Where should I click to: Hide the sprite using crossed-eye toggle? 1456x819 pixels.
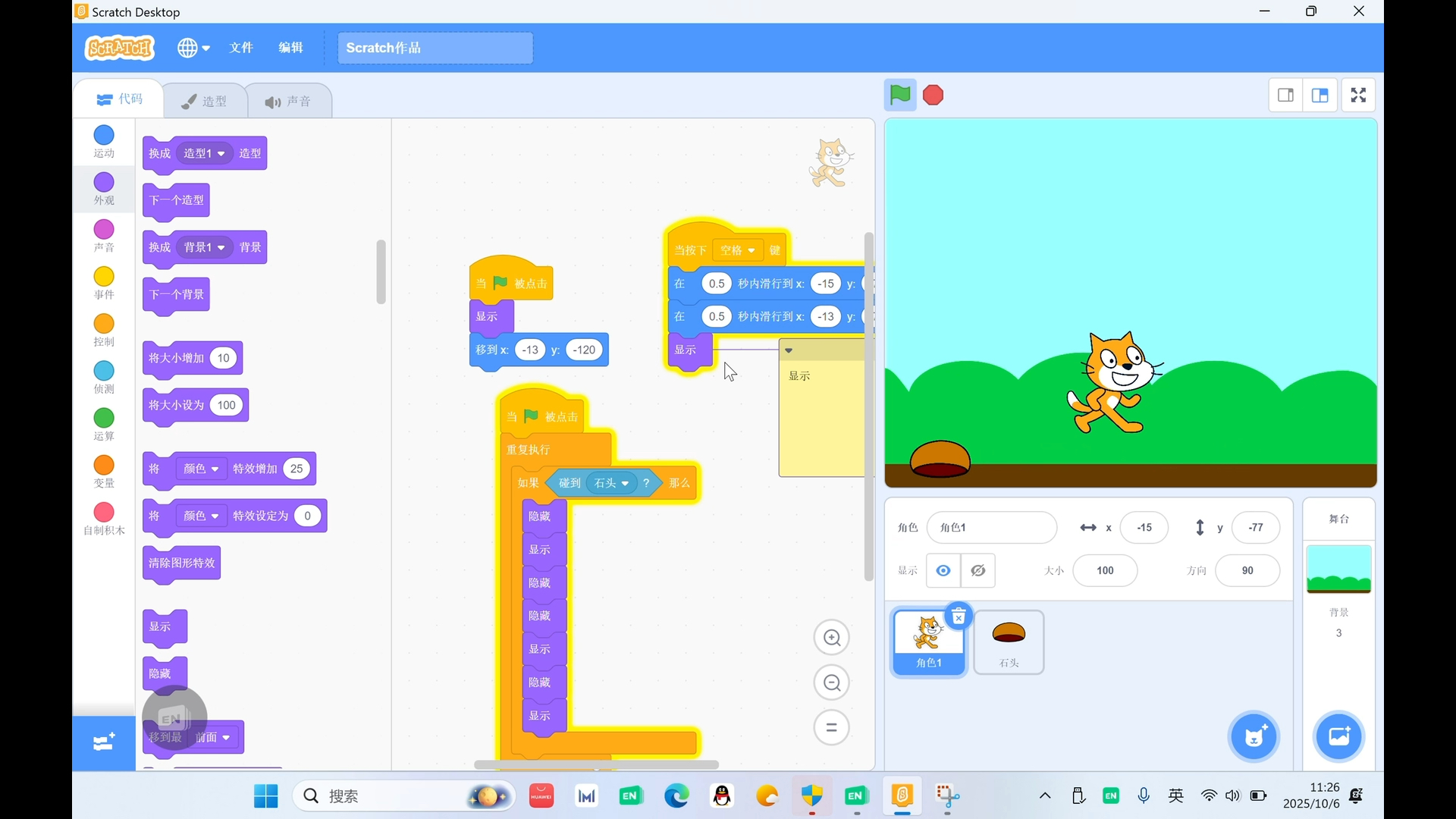[x=978, y=570]
